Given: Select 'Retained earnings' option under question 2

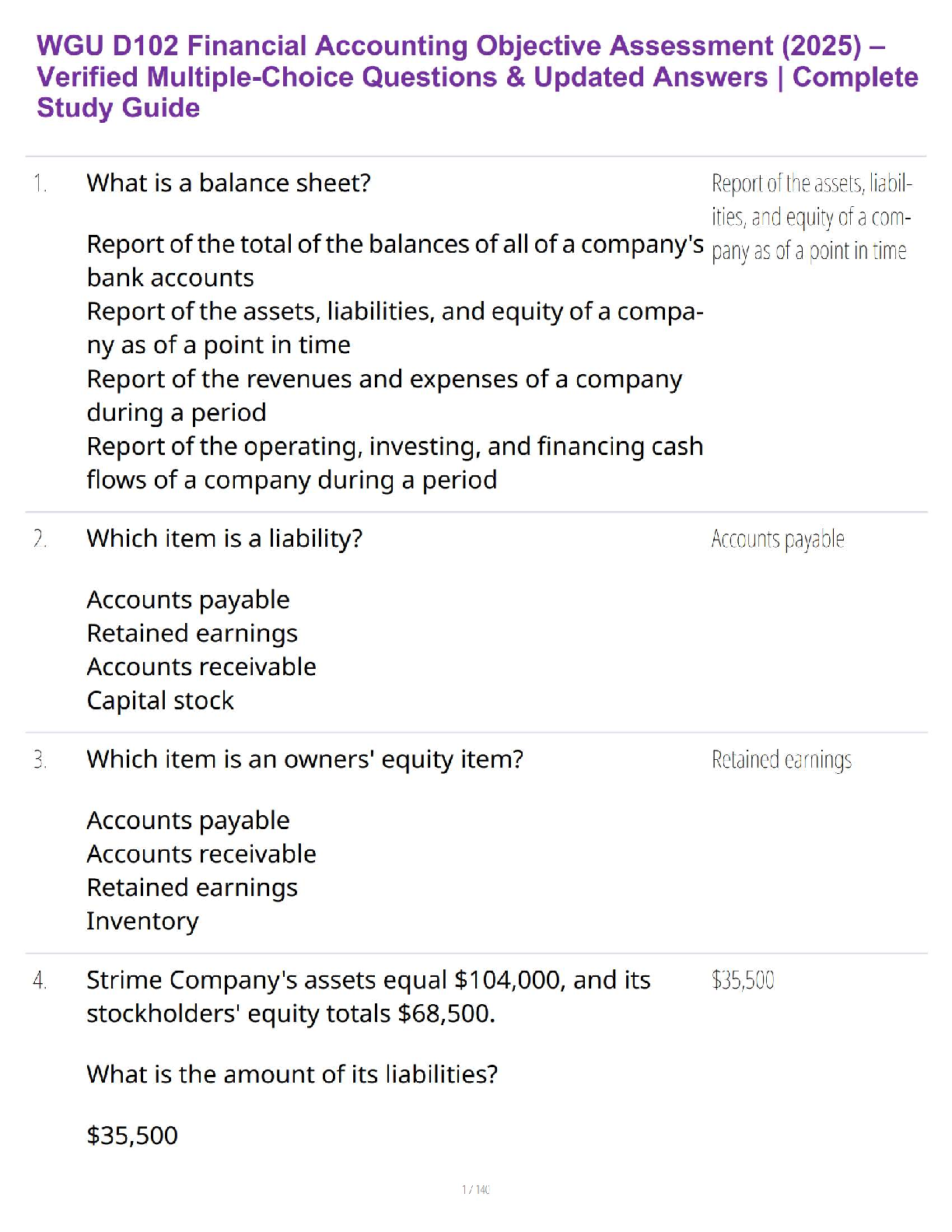Looking at the screenshot, I should [192, 633].
